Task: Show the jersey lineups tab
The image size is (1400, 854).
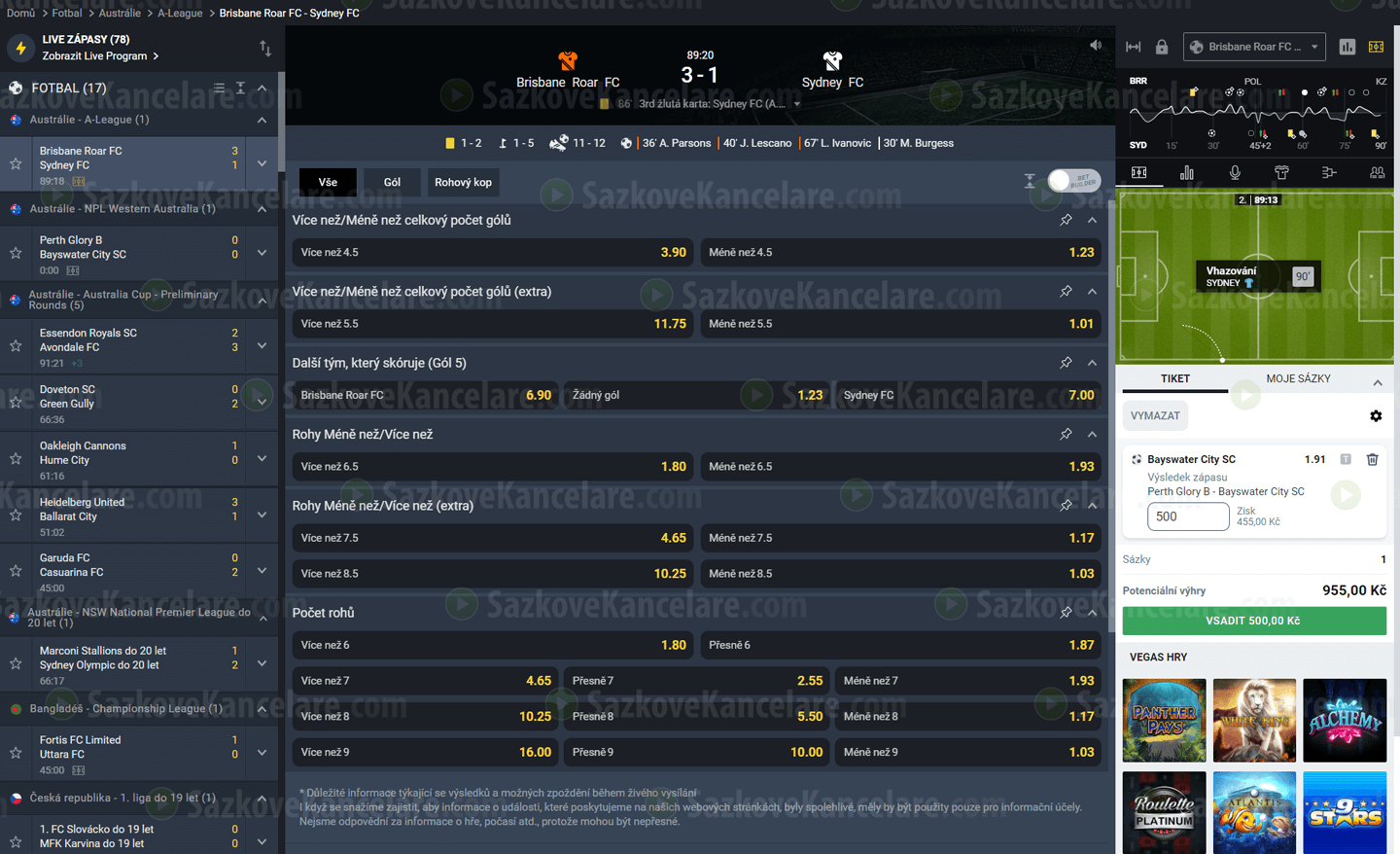Action: pyautogui.click(x=1281, y=172)
